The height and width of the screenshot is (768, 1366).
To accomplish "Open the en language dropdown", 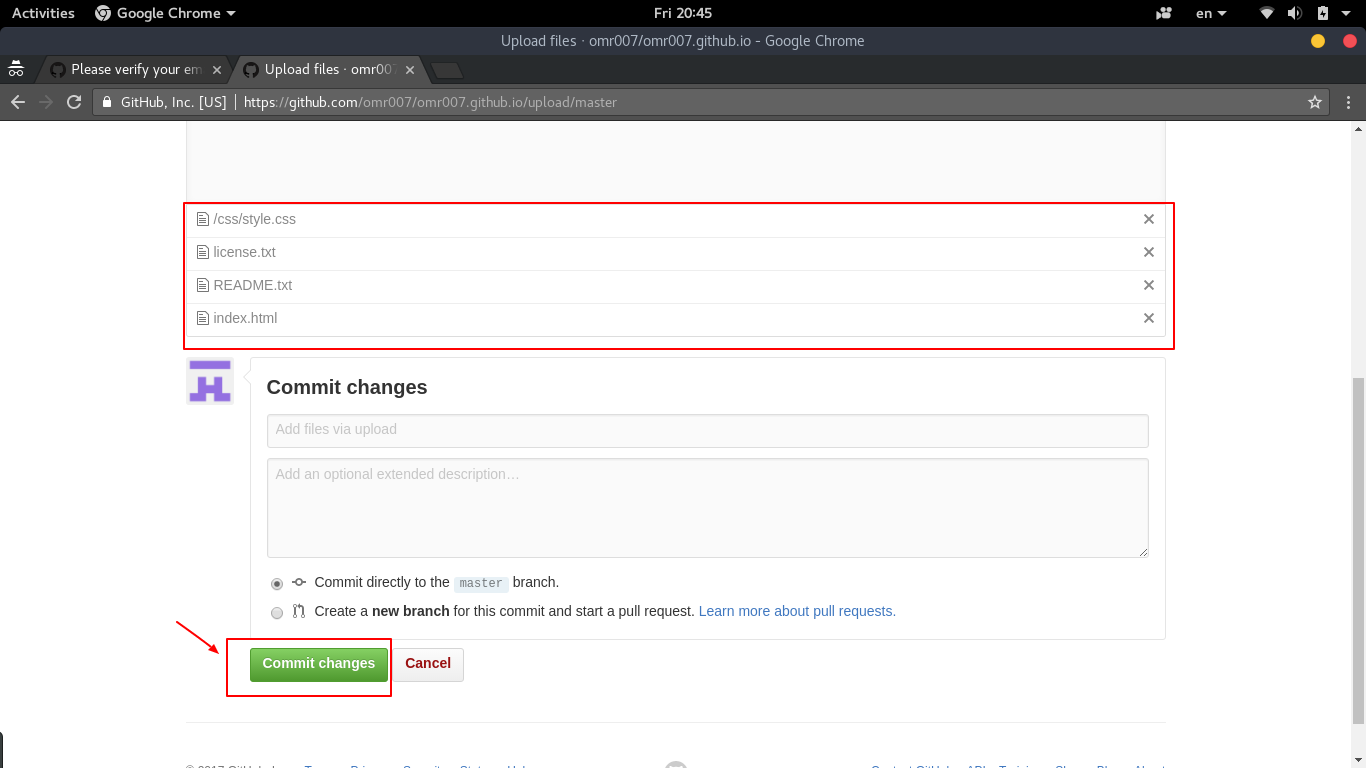I will (x=1210, y=13).
